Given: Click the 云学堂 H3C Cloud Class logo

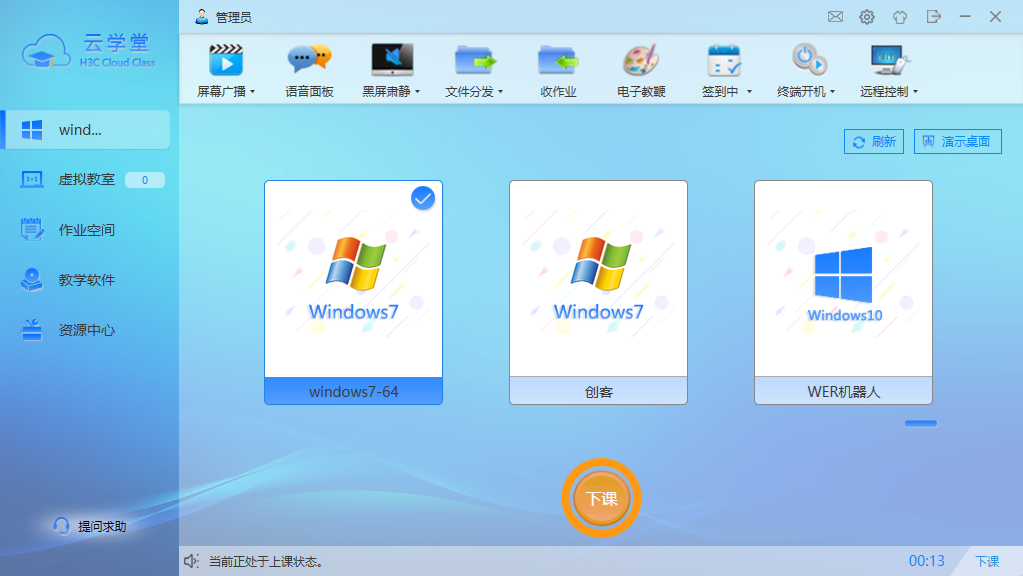Looking at the screenshot, I should click(89, 51).
